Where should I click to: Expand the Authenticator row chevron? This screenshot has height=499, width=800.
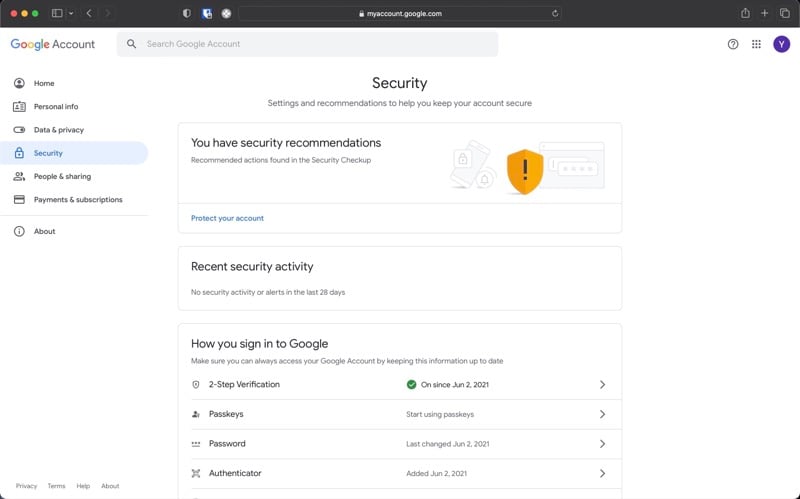(602, 473)
